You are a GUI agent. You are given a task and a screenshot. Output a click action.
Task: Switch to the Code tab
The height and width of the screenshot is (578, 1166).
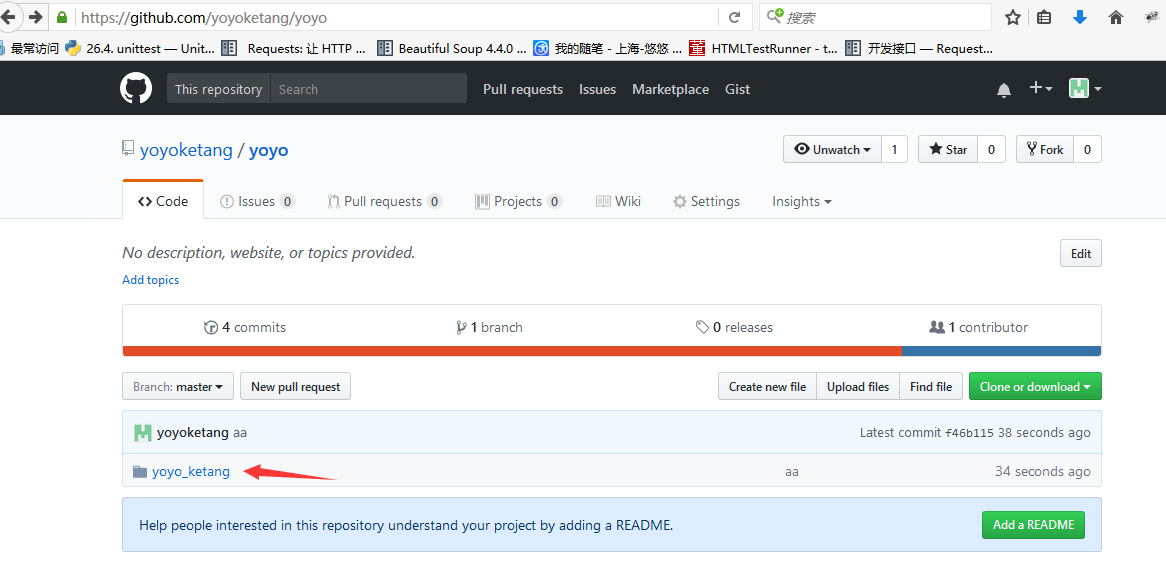click(x=163, y=202)
